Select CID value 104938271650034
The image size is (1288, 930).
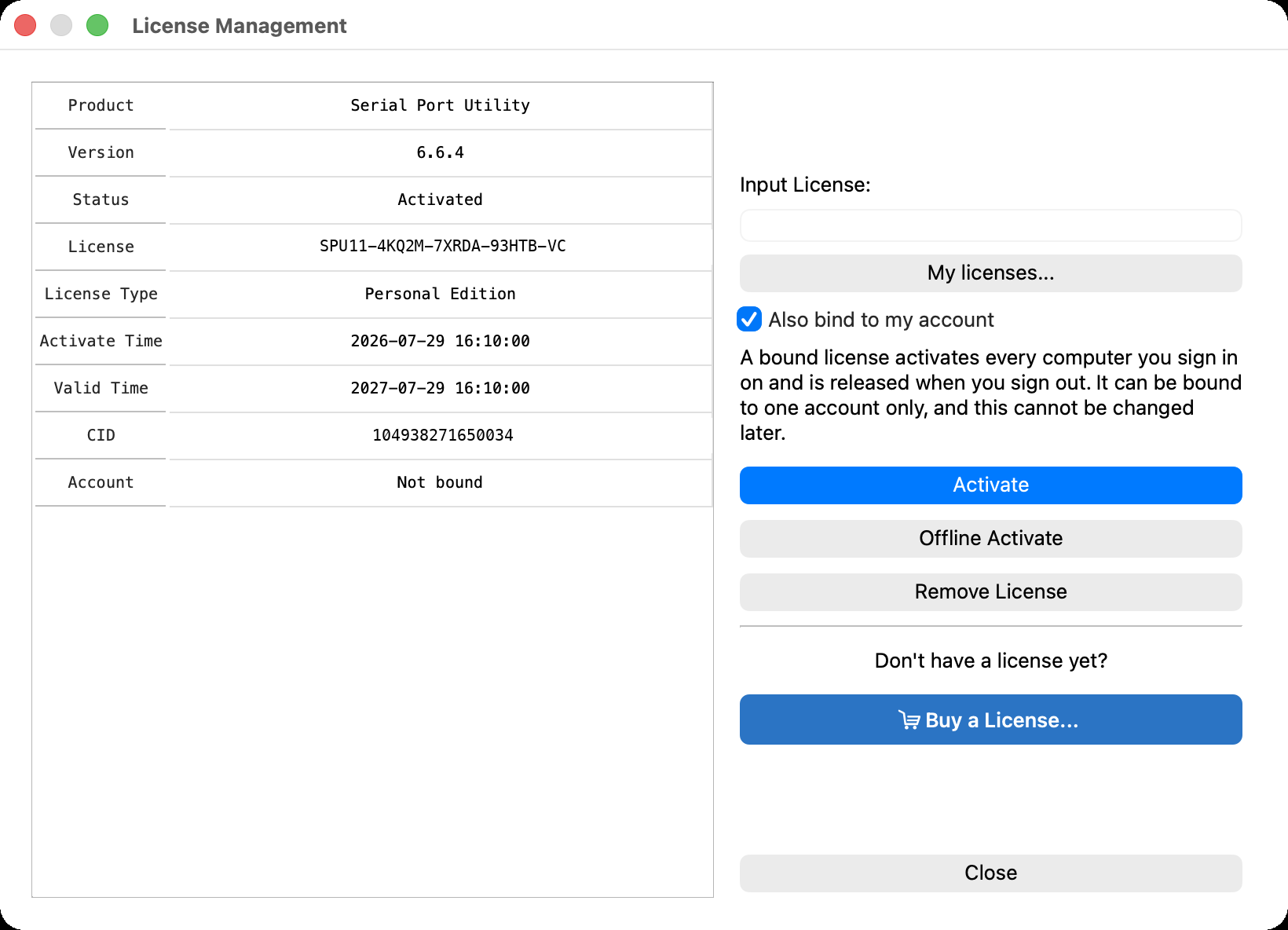(442, 435)
